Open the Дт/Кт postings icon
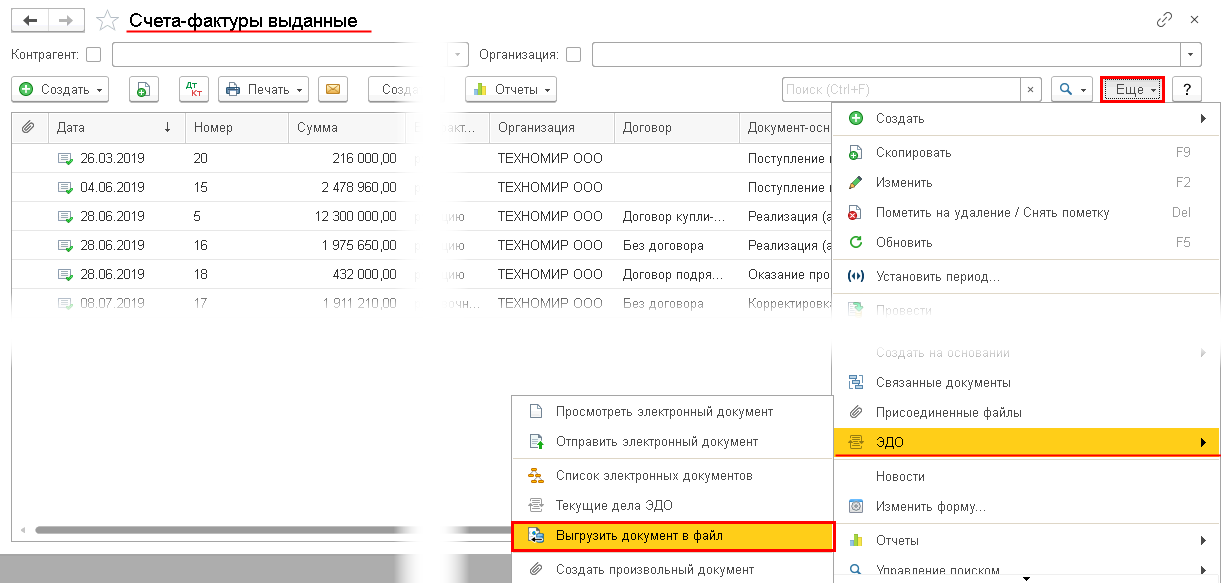This screenshot has width=1221, height=583. coord(194,89)
